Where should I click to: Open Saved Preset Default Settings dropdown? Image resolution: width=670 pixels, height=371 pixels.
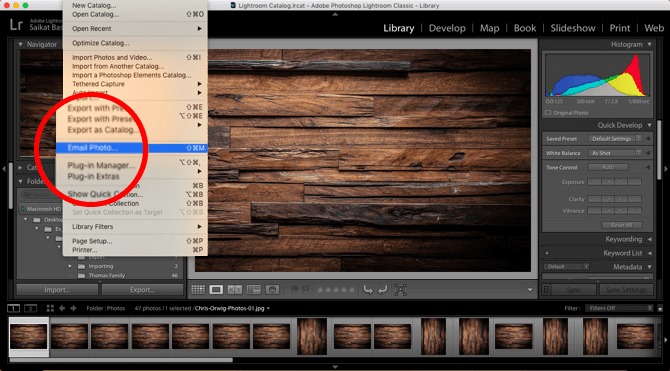coord(615,139)
